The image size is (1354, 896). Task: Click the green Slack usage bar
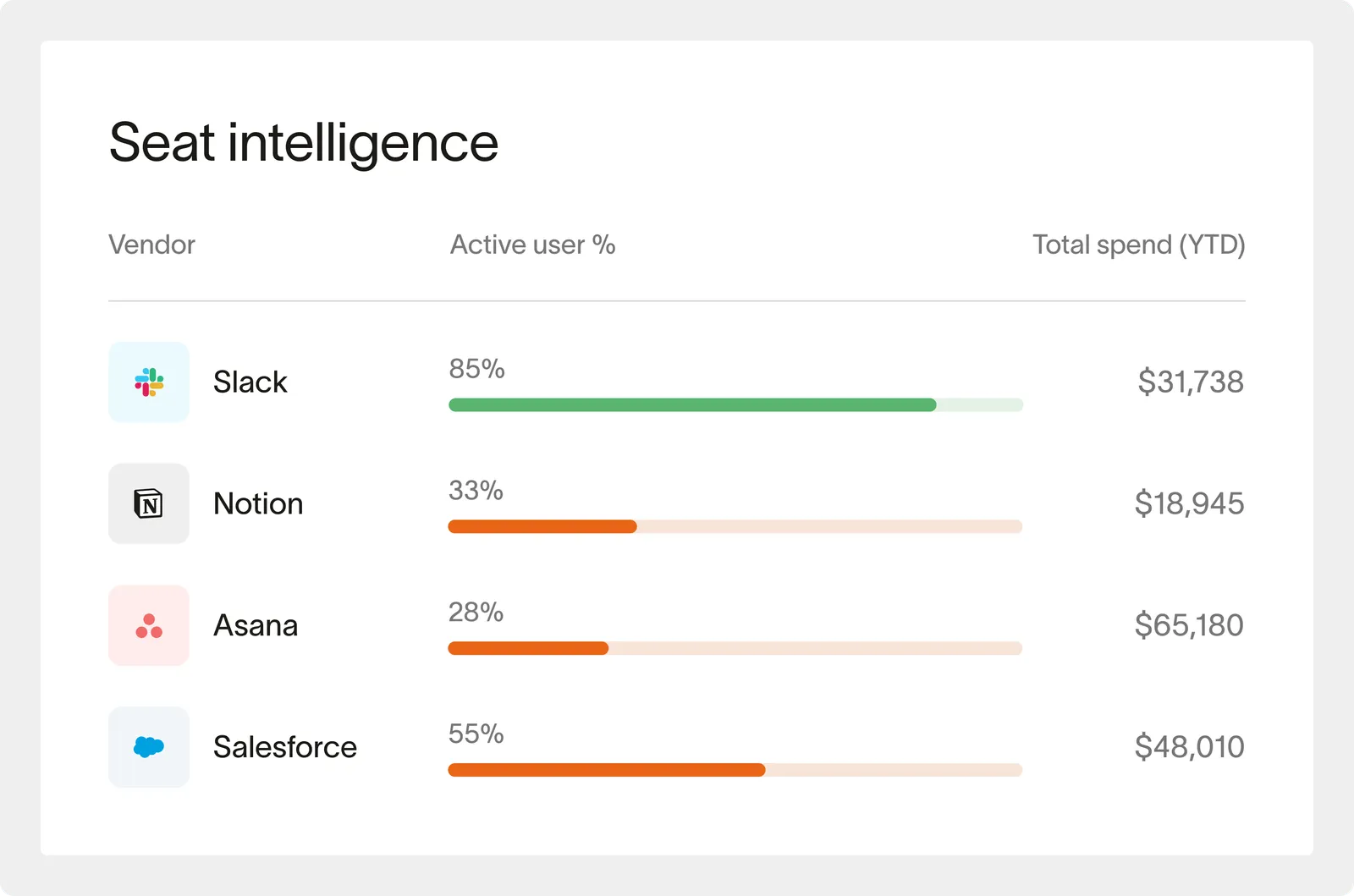point(691,405)
